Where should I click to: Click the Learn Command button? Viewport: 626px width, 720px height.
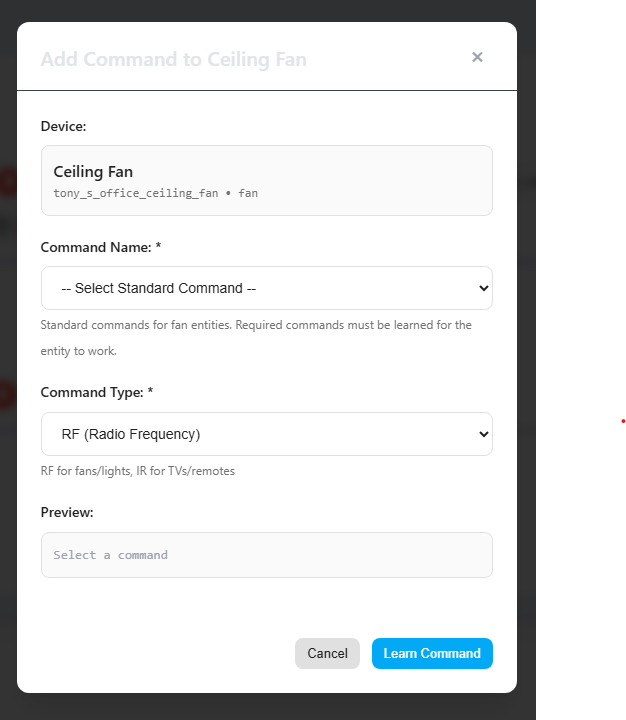point(432,653)
